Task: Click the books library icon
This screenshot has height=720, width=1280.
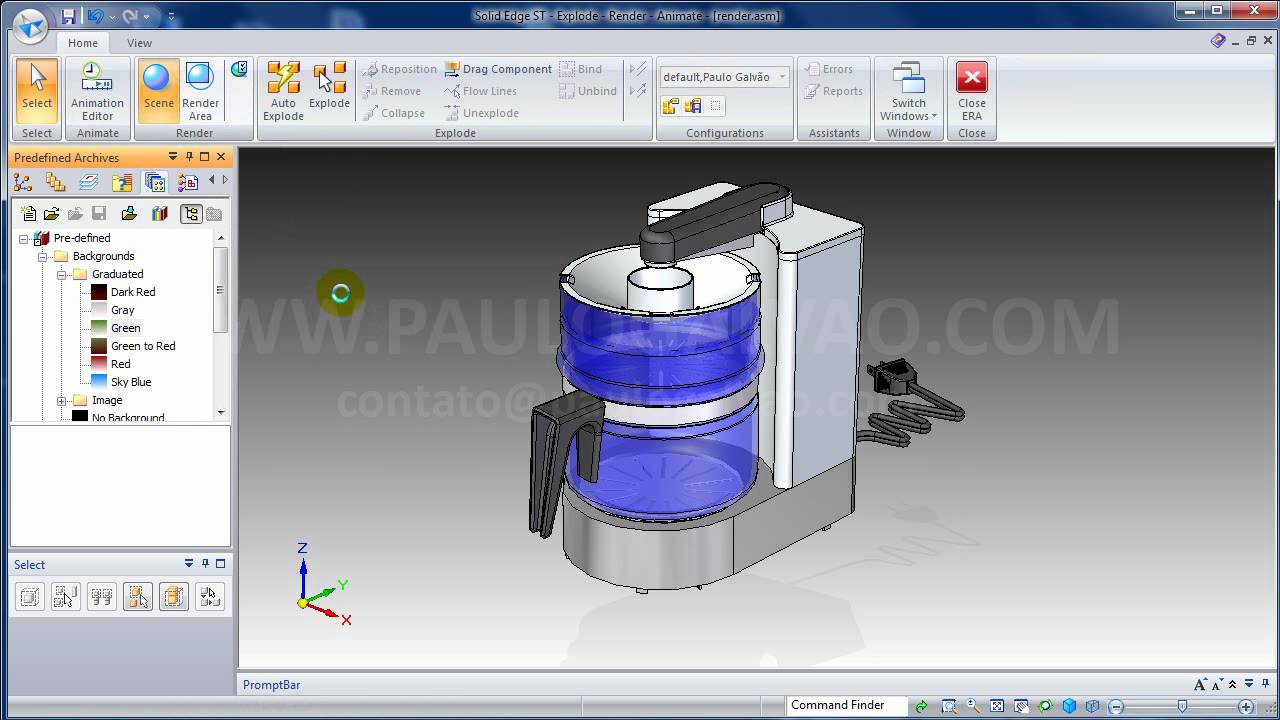Action: click(159, 213)
